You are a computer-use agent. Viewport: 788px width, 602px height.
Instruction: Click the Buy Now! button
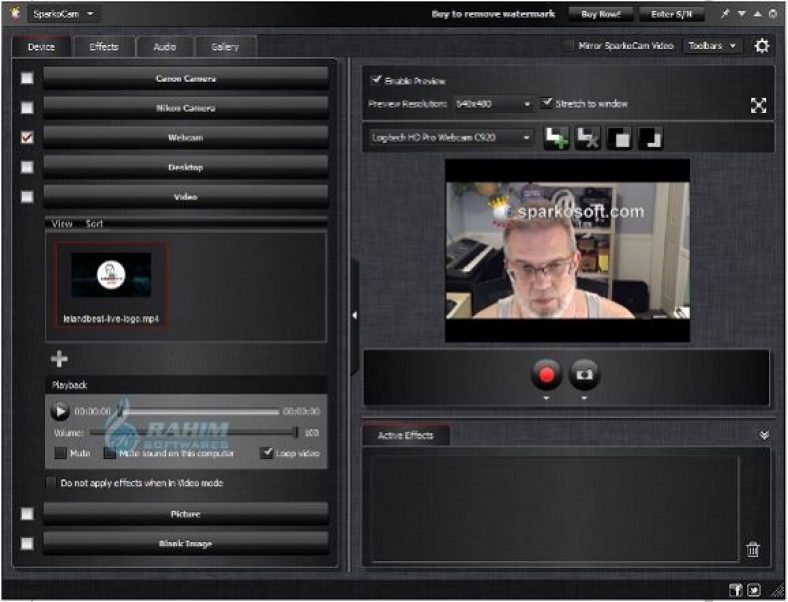click(601, 14)
